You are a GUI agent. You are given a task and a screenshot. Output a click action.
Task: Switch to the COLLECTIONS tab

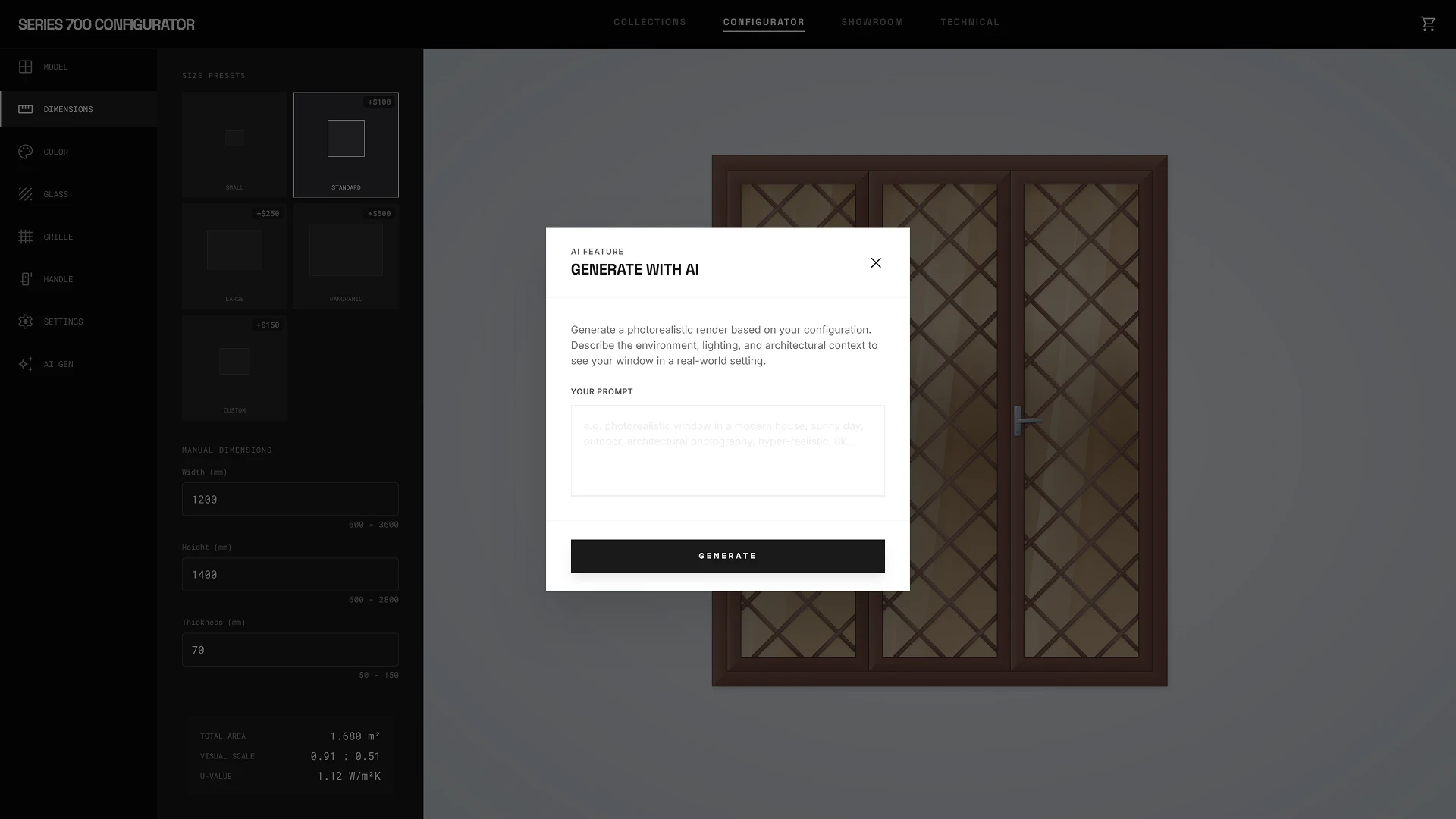[649, 22]
